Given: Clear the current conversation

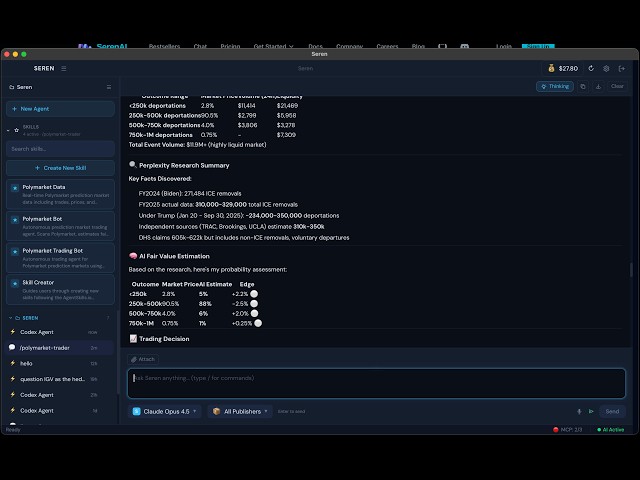Looking at the screenshot, I should (x=617, y=86).
